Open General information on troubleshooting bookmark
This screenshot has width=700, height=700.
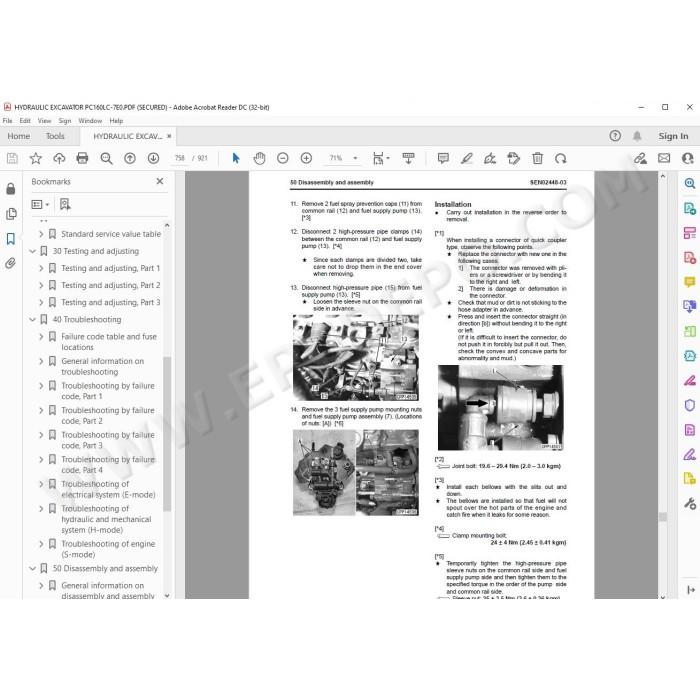(x=103, y=367)
